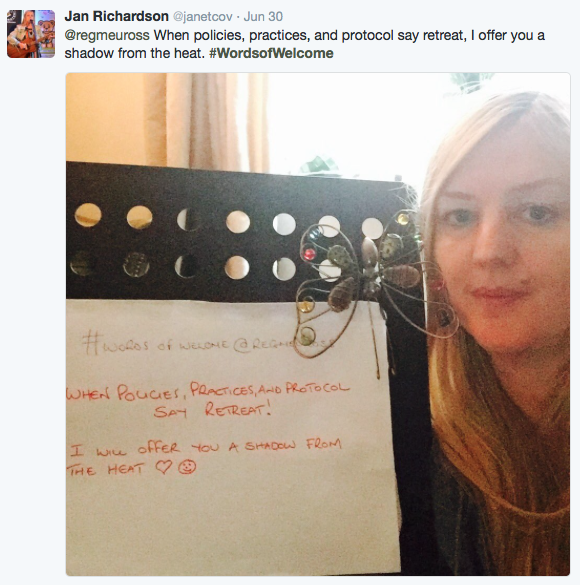Click 'shadow from the heat' tweet text
The image size is (580, 585).
135,53
